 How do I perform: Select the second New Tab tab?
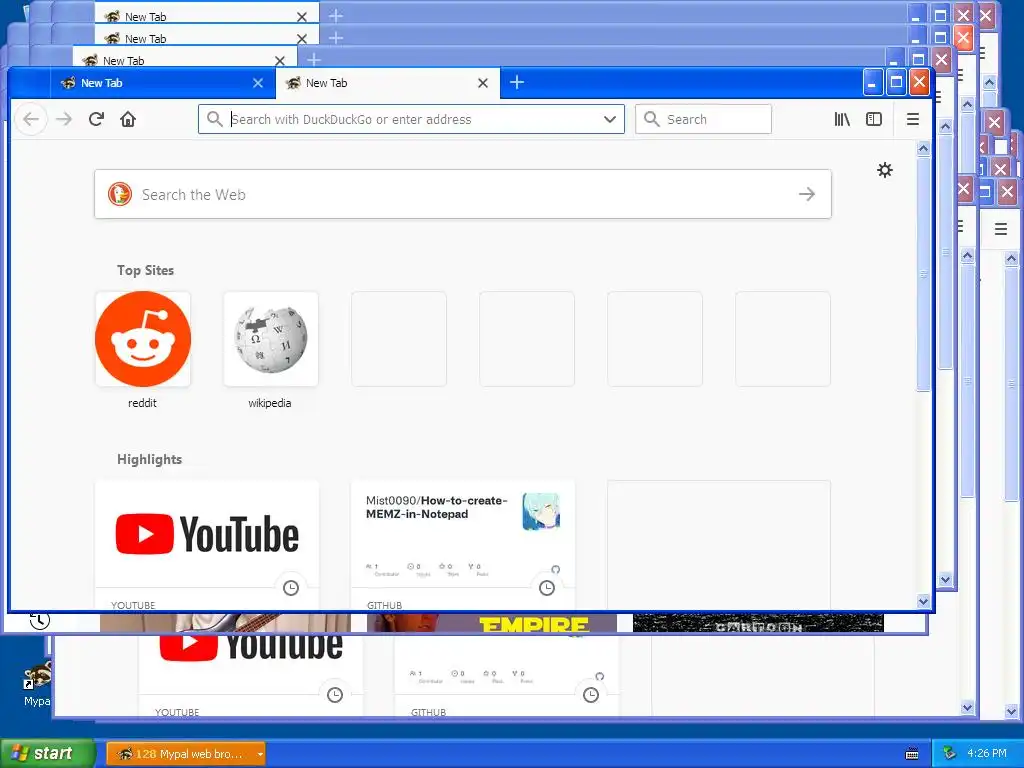(388, 83)
